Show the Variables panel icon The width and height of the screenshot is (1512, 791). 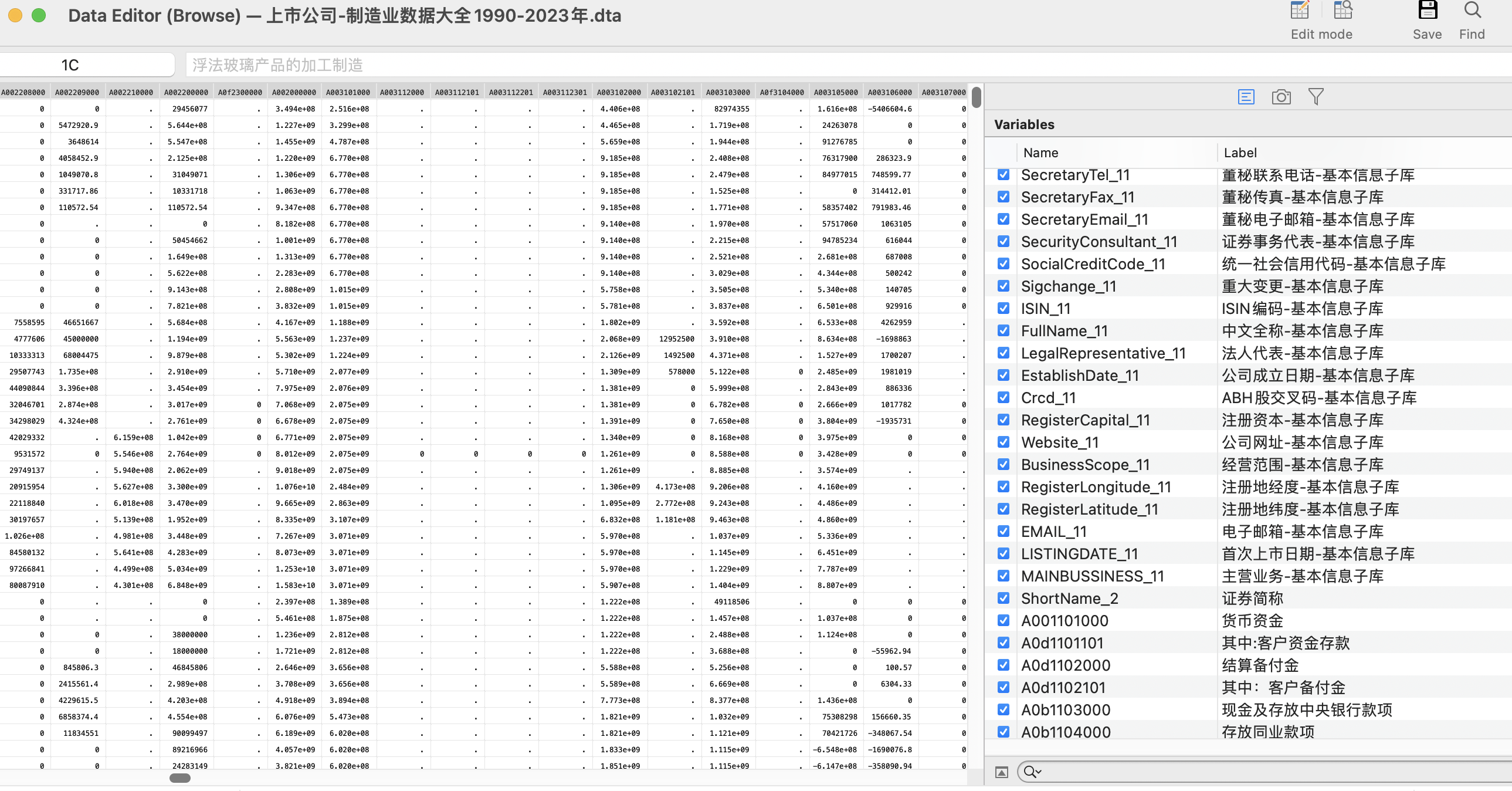click(1246, 97)
